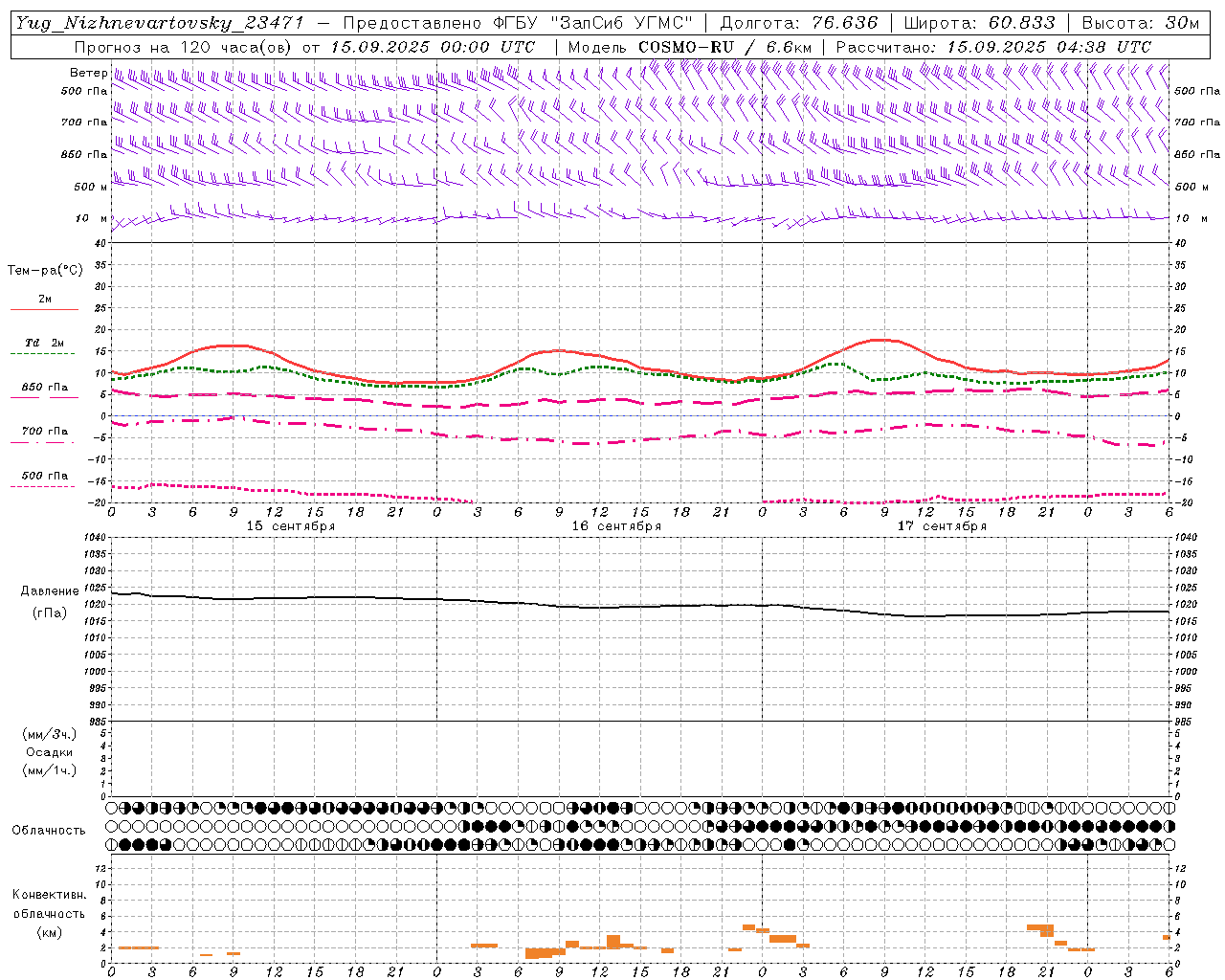Click the (мм/1ч.) precipitation unit label
Screen dimensions: 1225x980
50,770
